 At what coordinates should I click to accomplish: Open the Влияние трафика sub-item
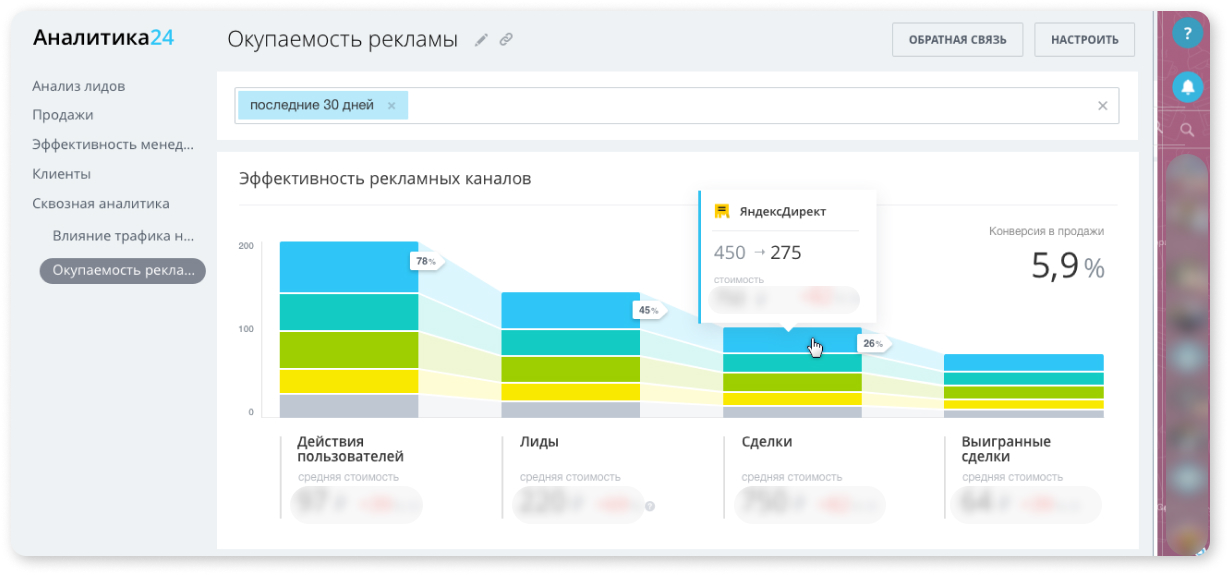(x=123, y=237)
